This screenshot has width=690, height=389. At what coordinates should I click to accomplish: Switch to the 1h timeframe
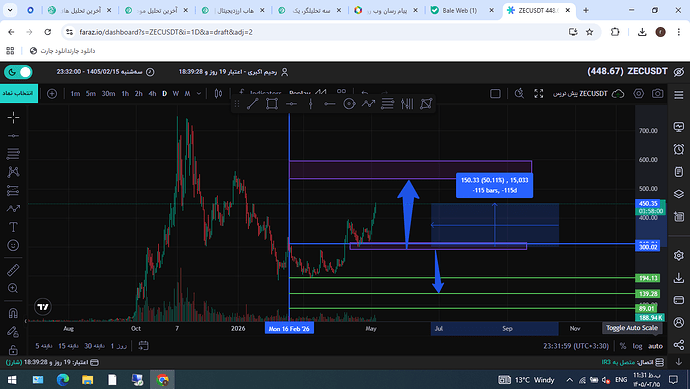[x=125, y=93]
